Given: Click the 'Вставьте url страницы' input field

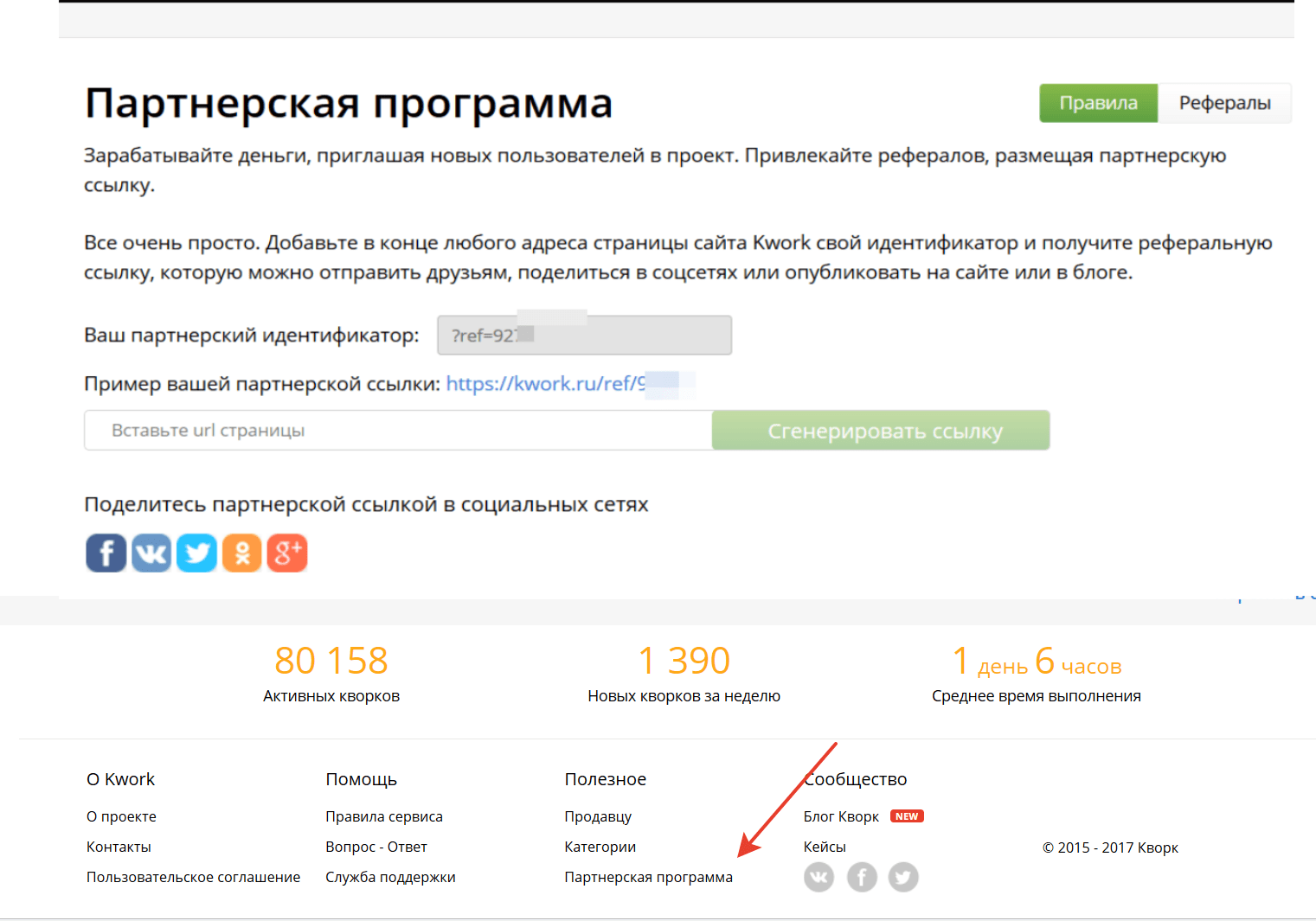Looking at the screenshot, I should [398, 431].
